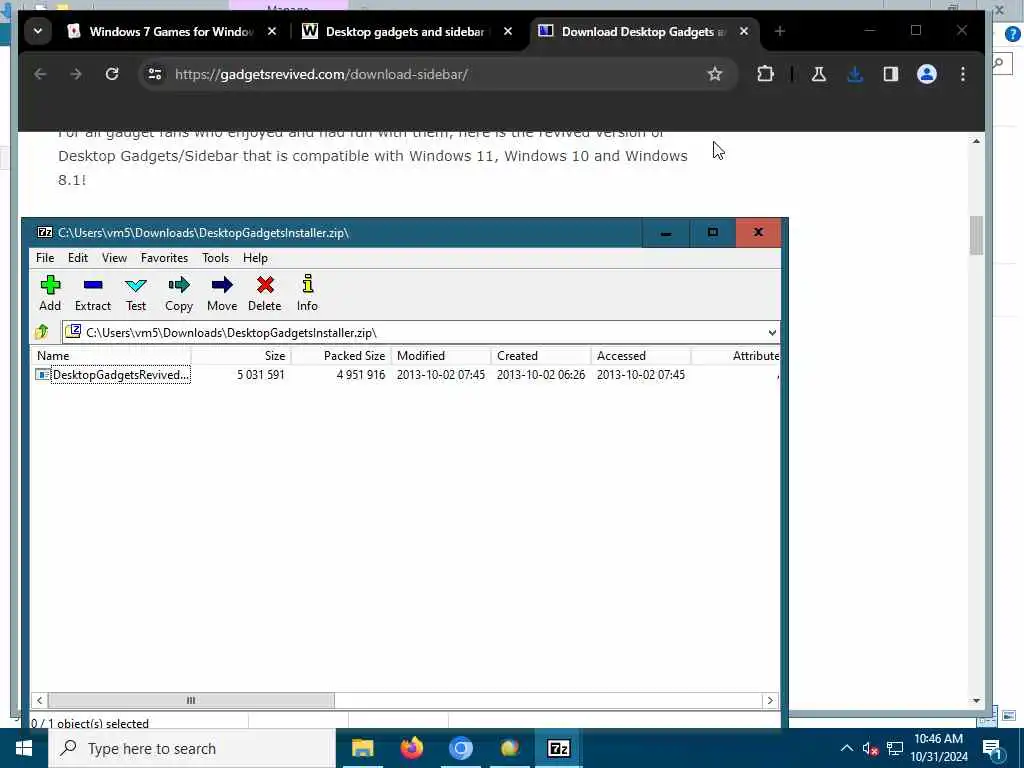Show hidden system tray icons

[x=846, y=748]
